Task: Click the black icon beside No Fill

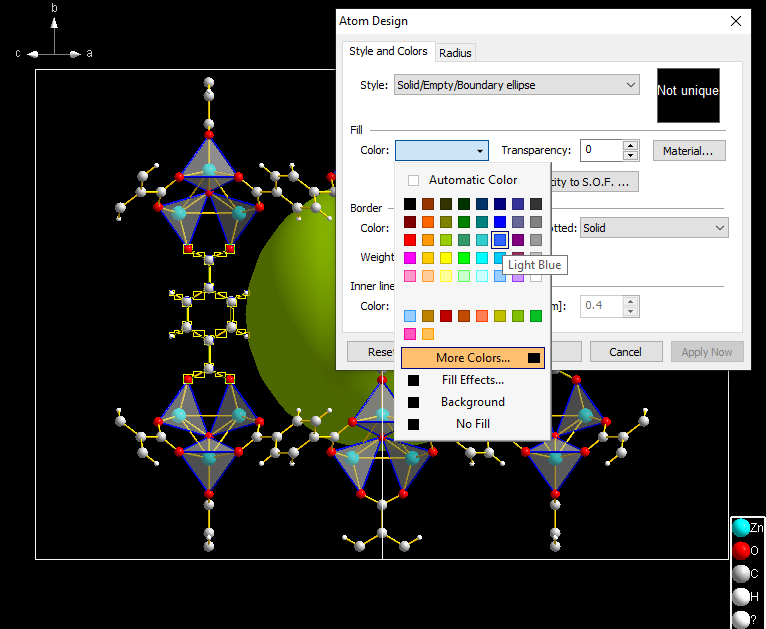Action: 413,424
